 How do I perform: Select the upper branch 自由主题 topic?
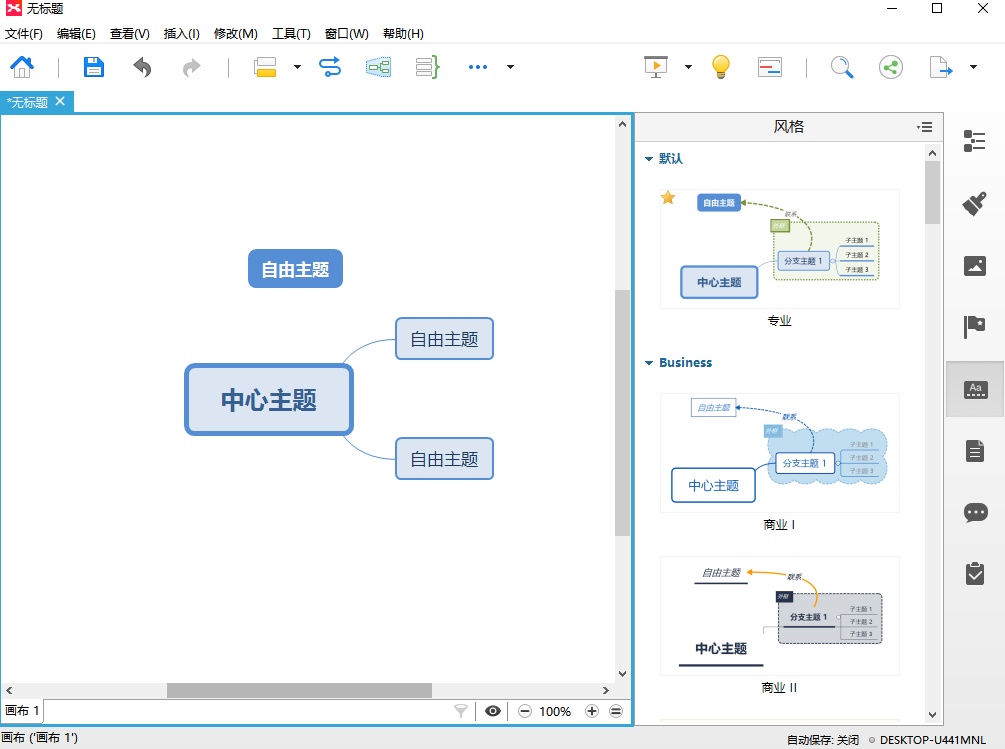[x=444, y=338]
